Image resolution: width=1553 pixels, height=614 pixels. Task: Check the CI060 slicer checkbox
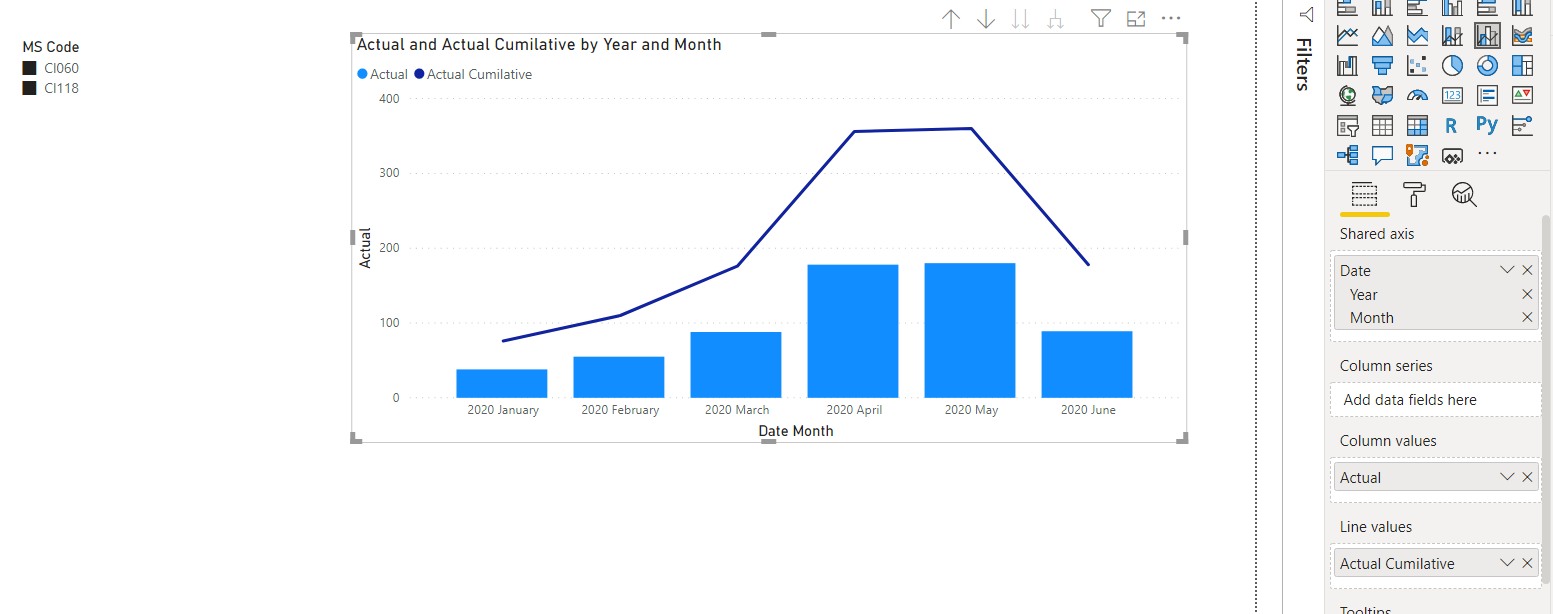(29, 68)
